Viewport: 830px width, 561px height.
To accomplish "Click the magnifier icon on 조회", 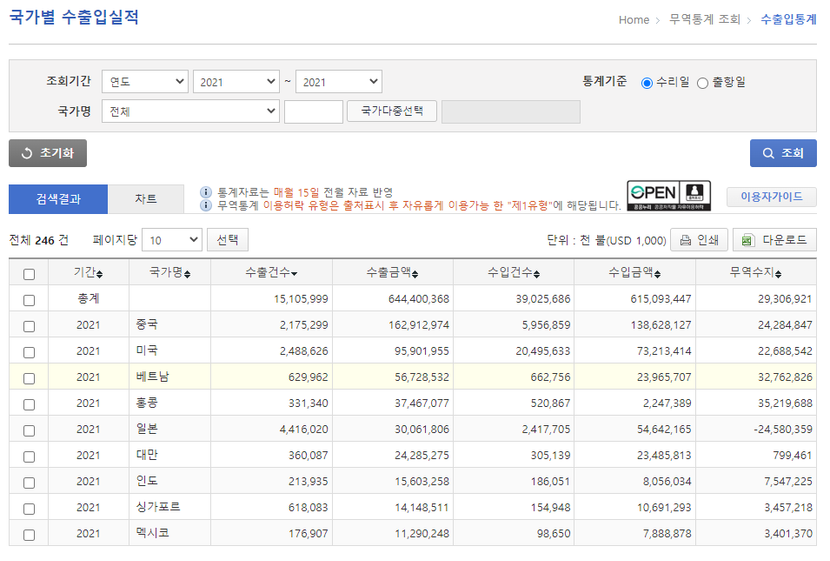I will click(768, 153).
